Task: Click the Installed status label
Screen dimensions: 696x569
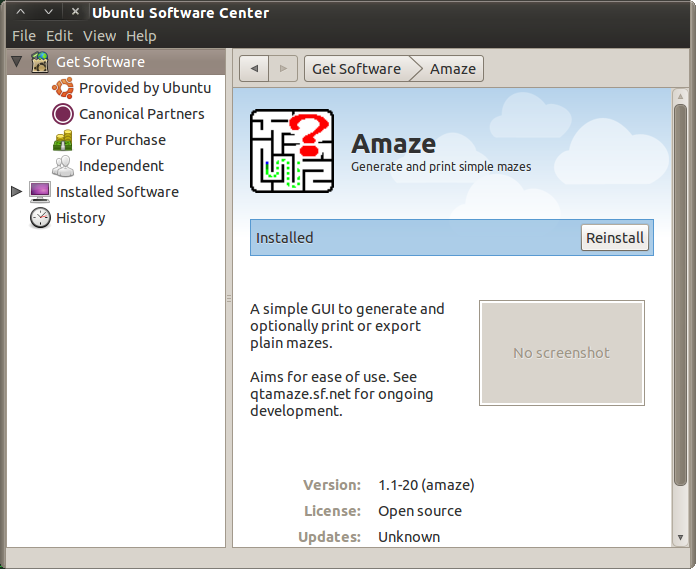Action: point(284,238)
